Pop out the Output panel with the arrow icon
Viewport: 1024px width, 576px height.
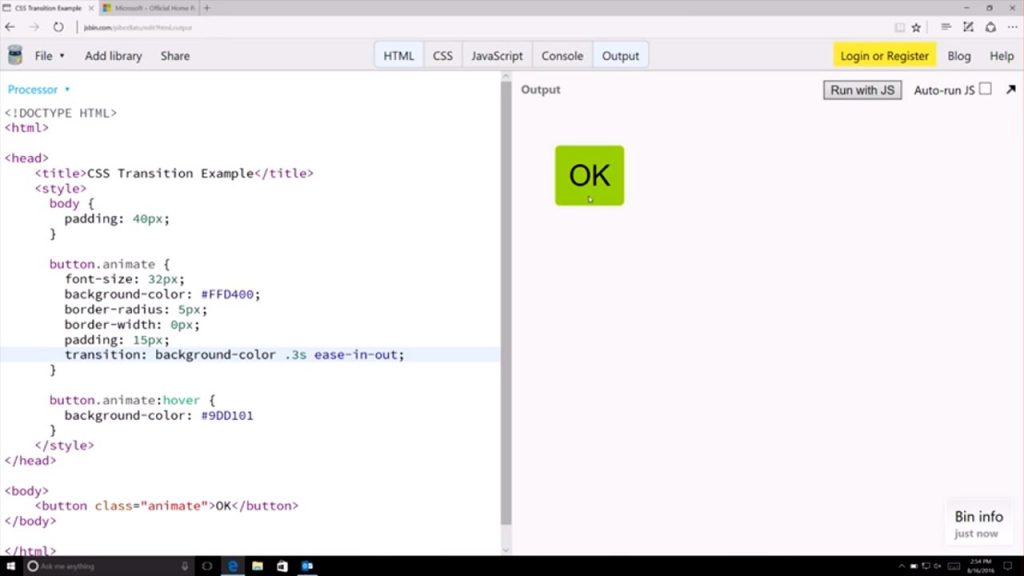[1010, 89]
